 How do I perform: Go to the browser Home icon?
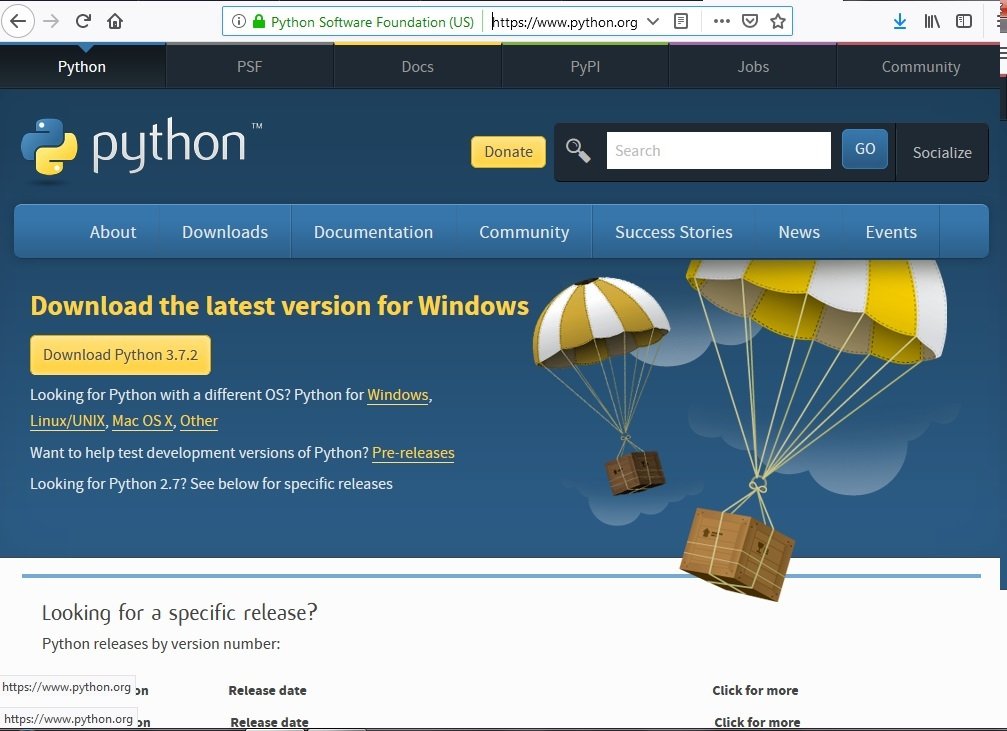115,21
